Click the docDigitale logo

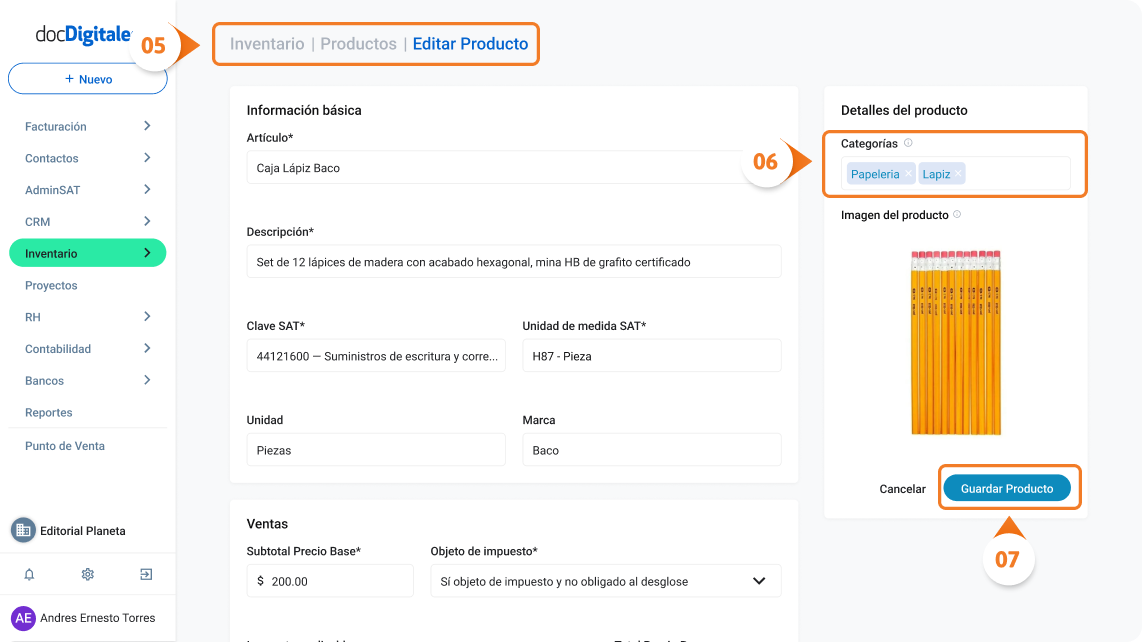(x=83, y=34)
